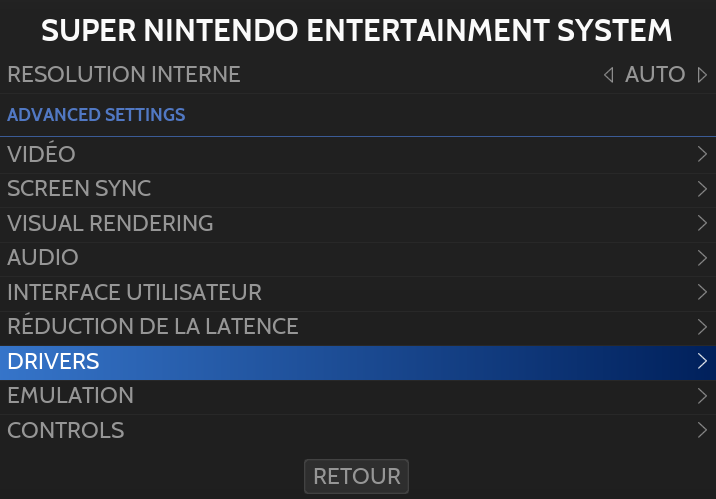Open the Vidéo settings submenu
The image size is (716, 499).
[x=42, y=154]
